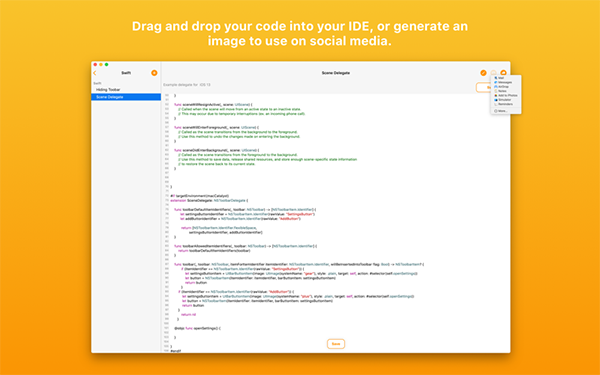
Task: Click the orange pencil edit icon
Action: [x=483, y=73]
